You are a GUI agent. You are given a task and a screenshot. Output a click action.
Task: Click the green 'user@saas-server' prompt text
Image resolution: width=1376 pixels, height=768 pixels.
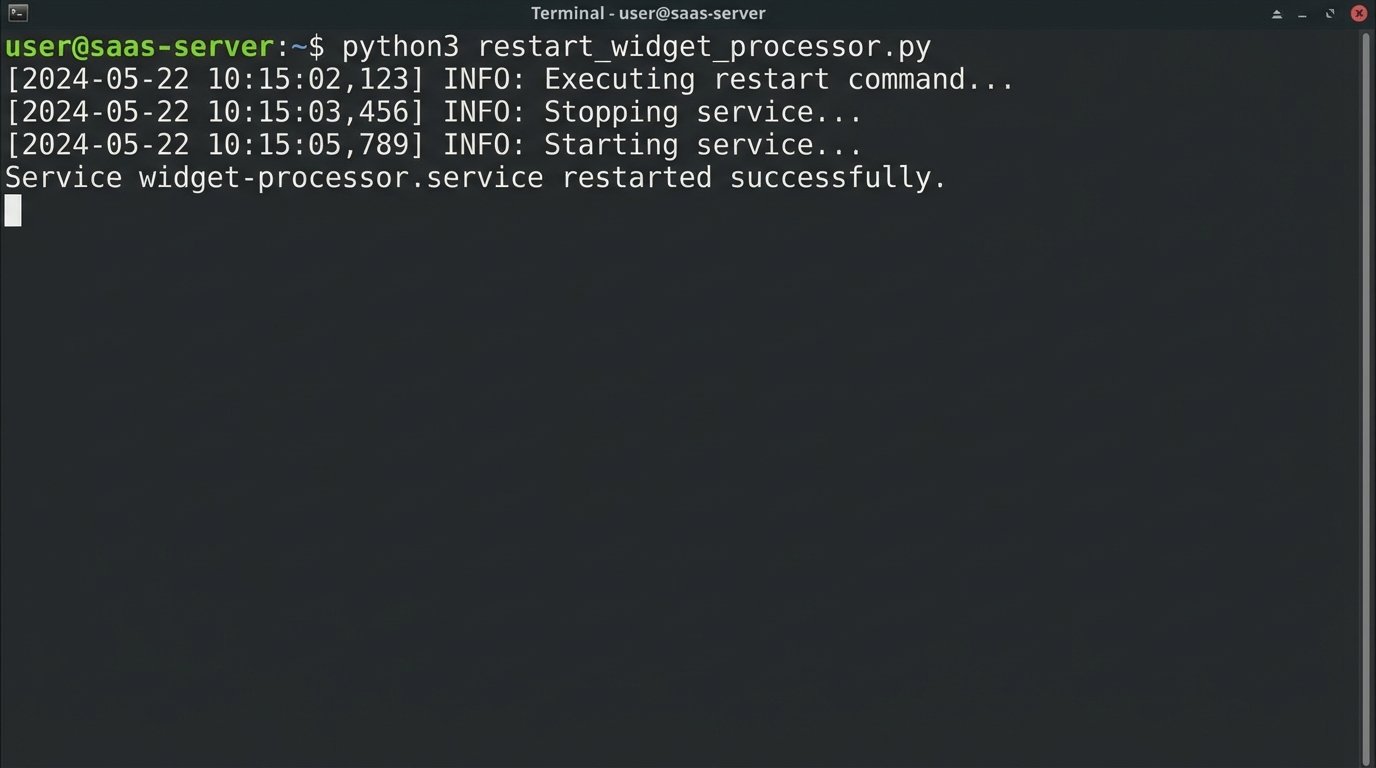click(139, 47)
